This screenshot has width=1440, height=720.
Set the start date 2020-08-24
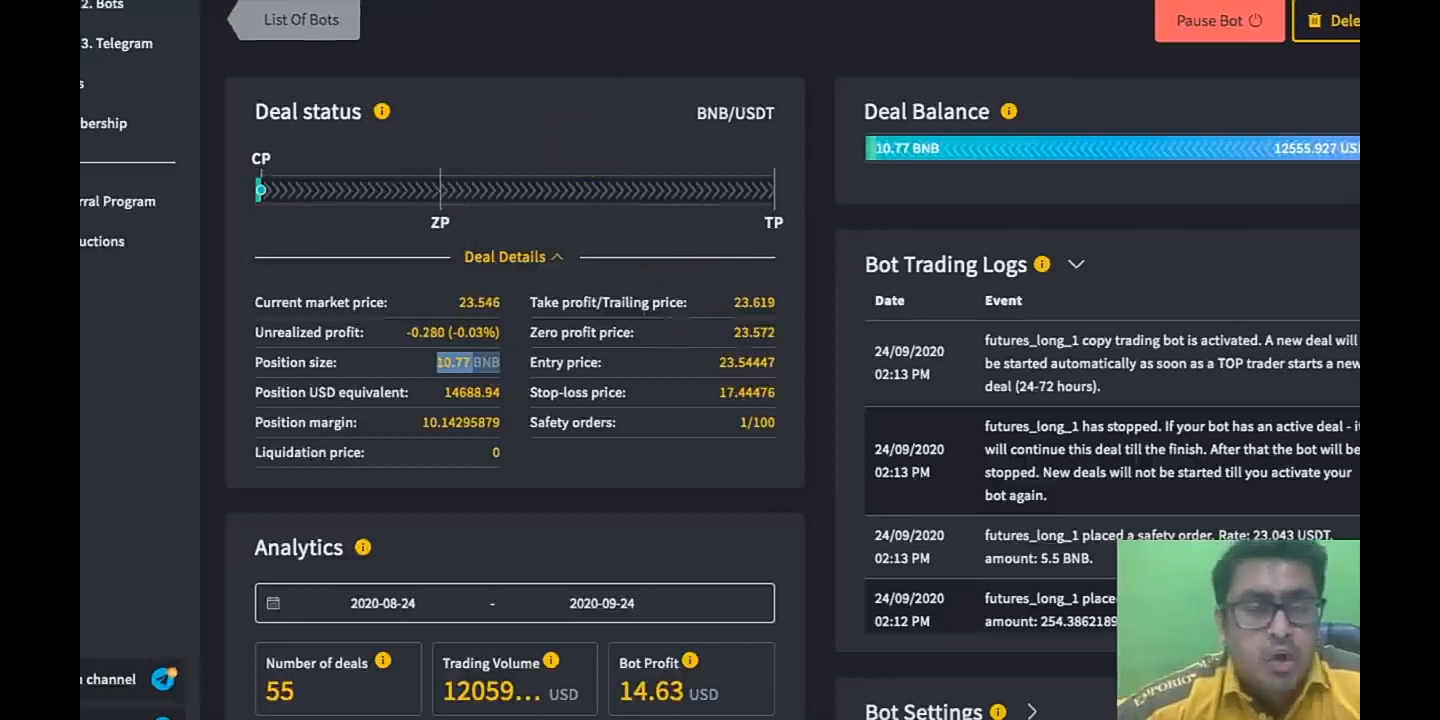click(383, 603)
